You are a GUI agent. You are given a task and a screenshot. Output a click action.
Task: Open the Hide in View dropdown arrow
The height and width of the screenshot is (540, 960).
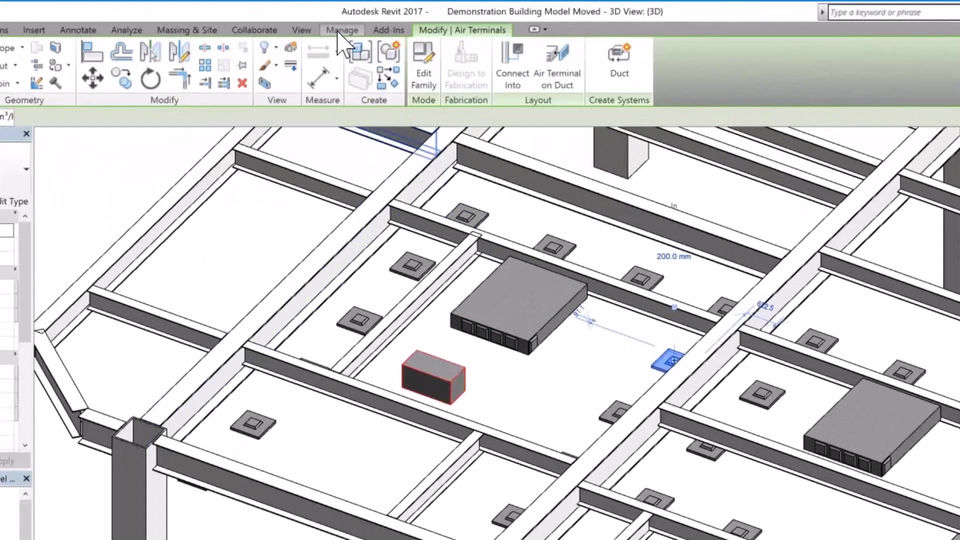click(x=275, y=48)
